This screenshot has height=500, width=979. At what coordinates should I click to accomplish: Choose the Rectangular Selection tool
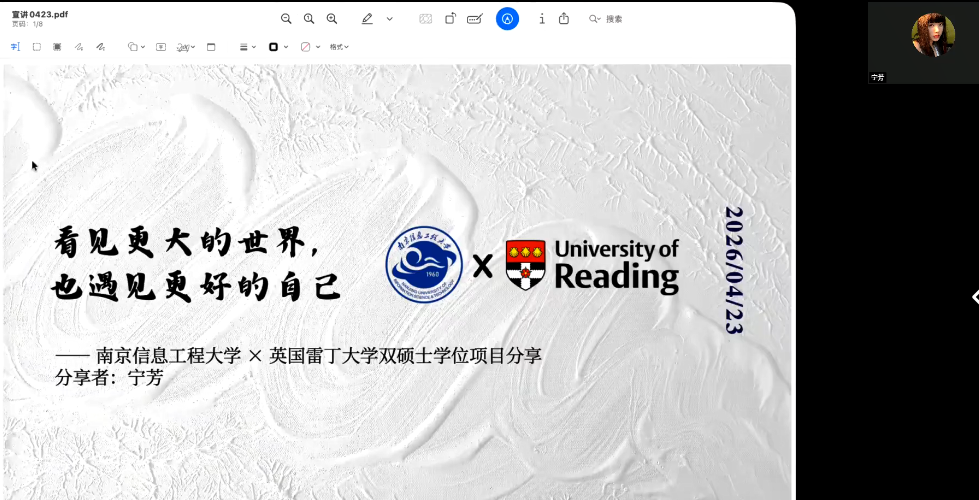[x=37, y=47]
